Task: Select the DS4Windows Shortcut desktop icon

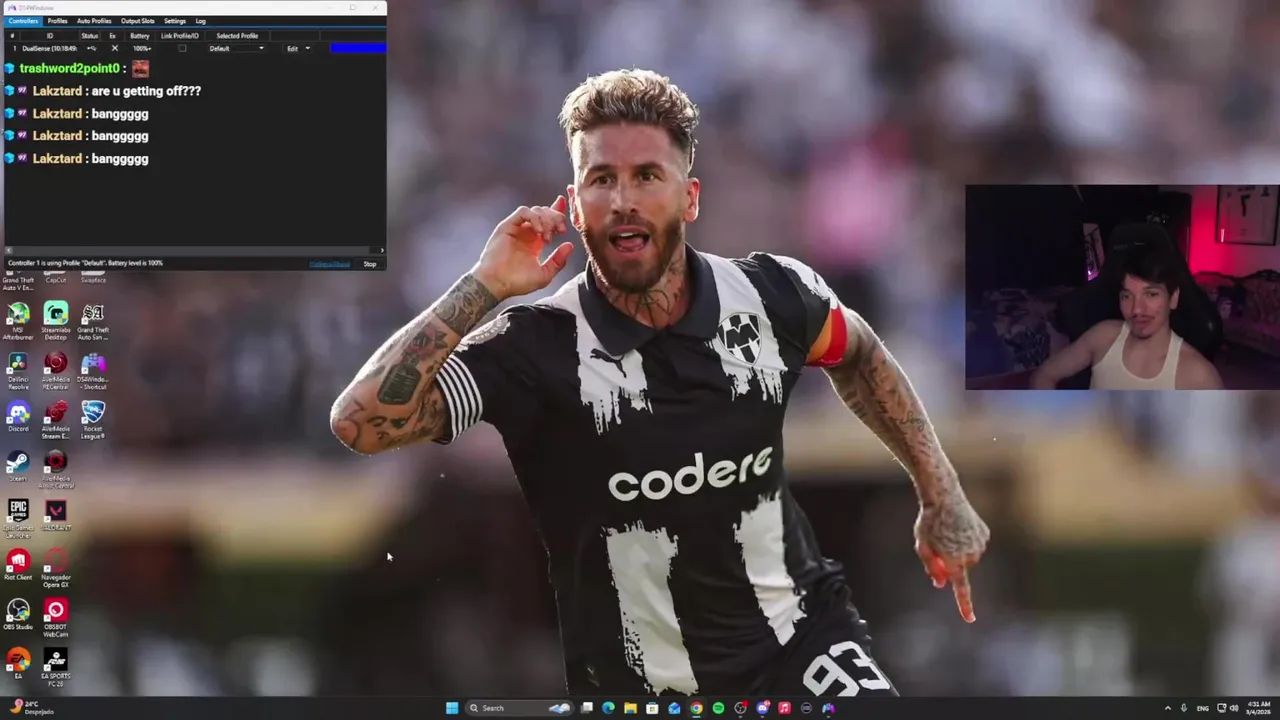Action: pos(93,371)
